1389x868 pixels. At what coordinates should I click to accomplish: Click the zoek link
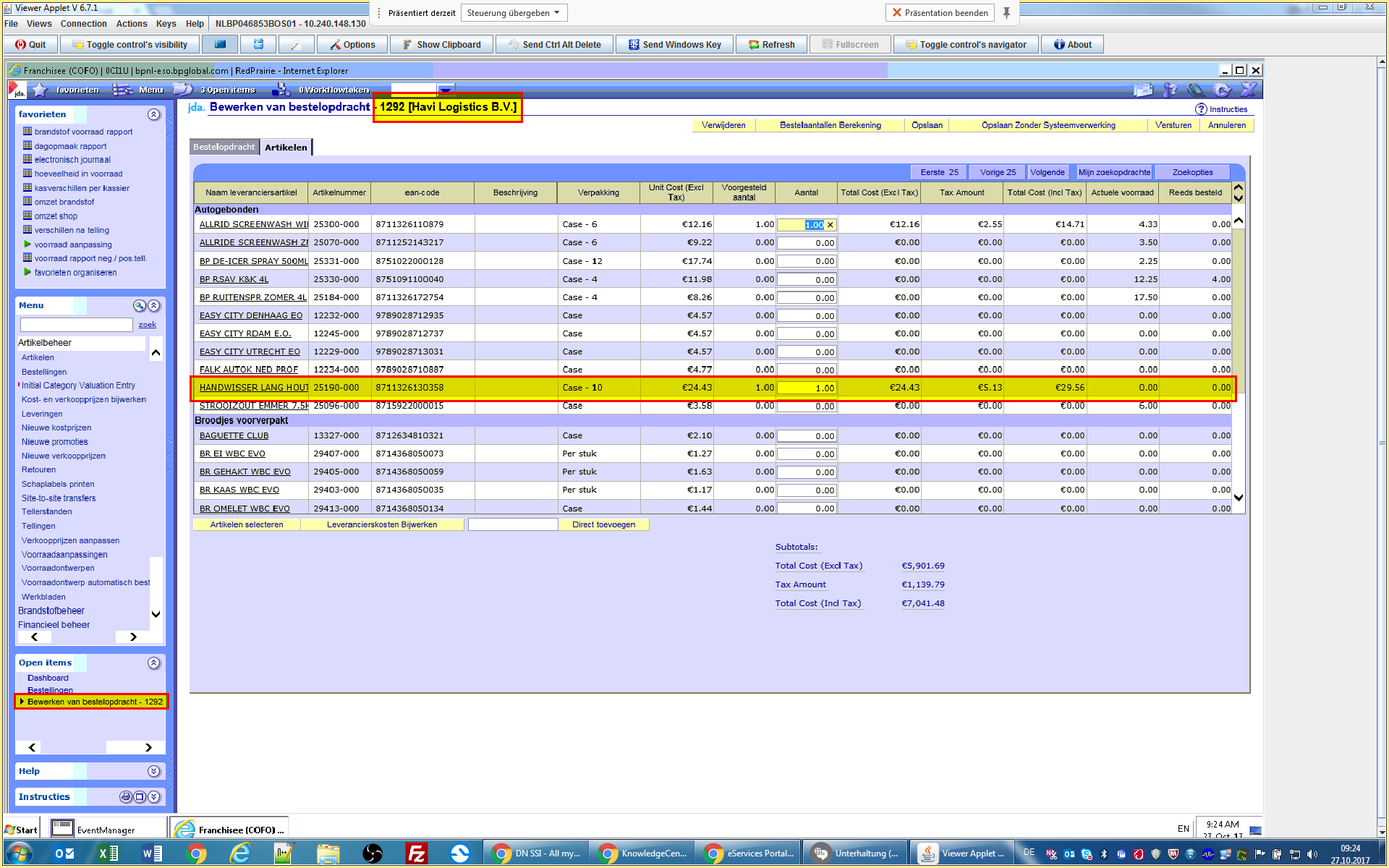(x=148, y=325)
